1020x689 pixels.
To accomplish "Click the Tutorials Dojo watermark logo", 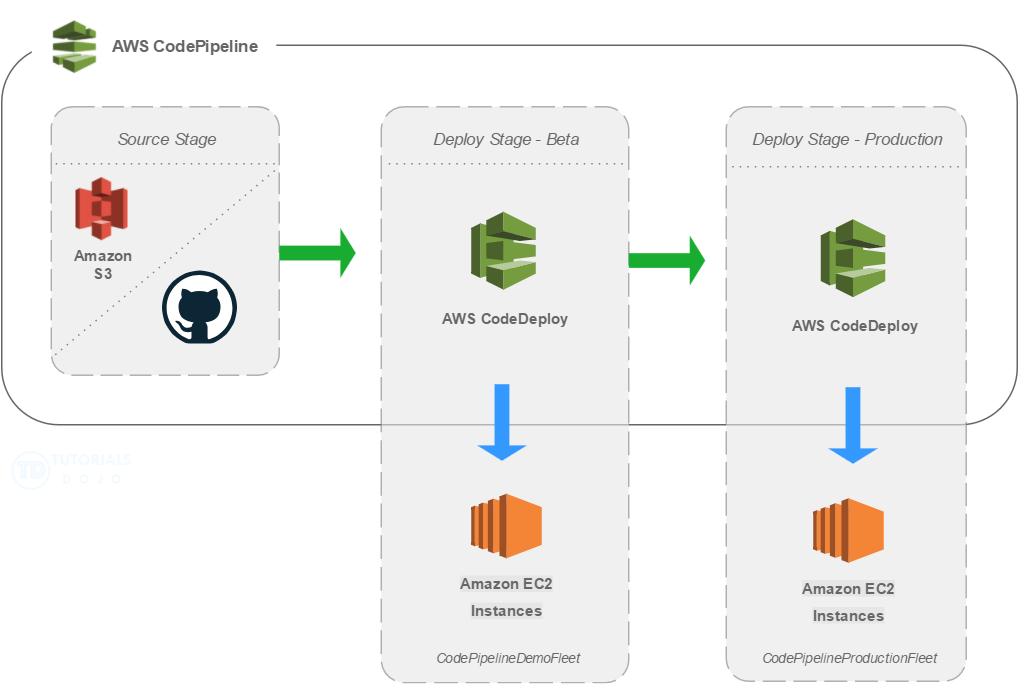I will coord(30,469).
